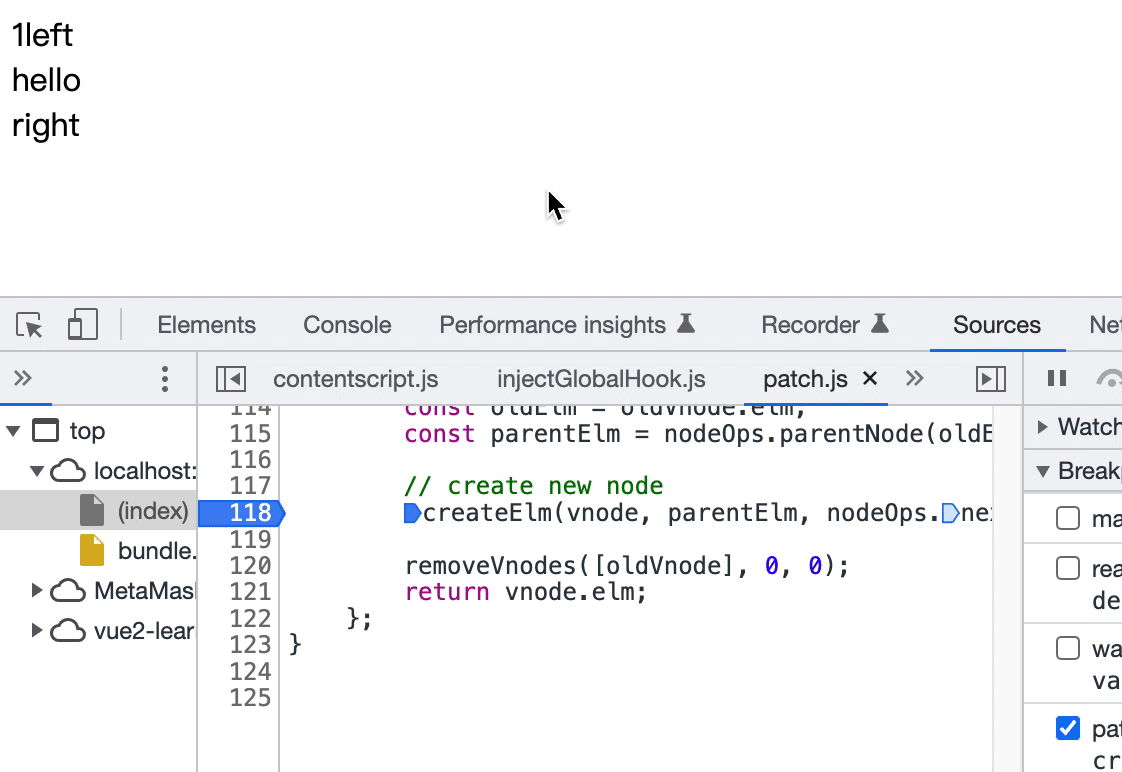1122x772 pixels.
Task: Activate the inspect element picker icon
Action: tap(29, 325)
